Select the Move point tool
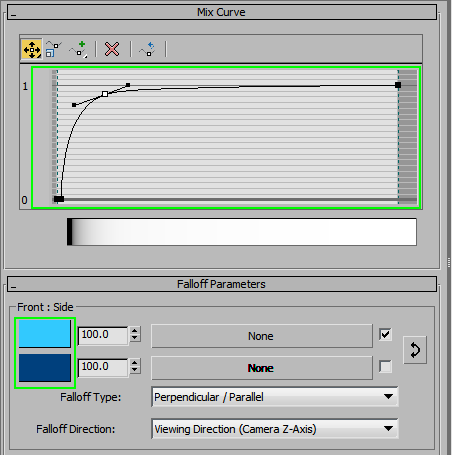The image size is (452, 455). pos(32,49)
